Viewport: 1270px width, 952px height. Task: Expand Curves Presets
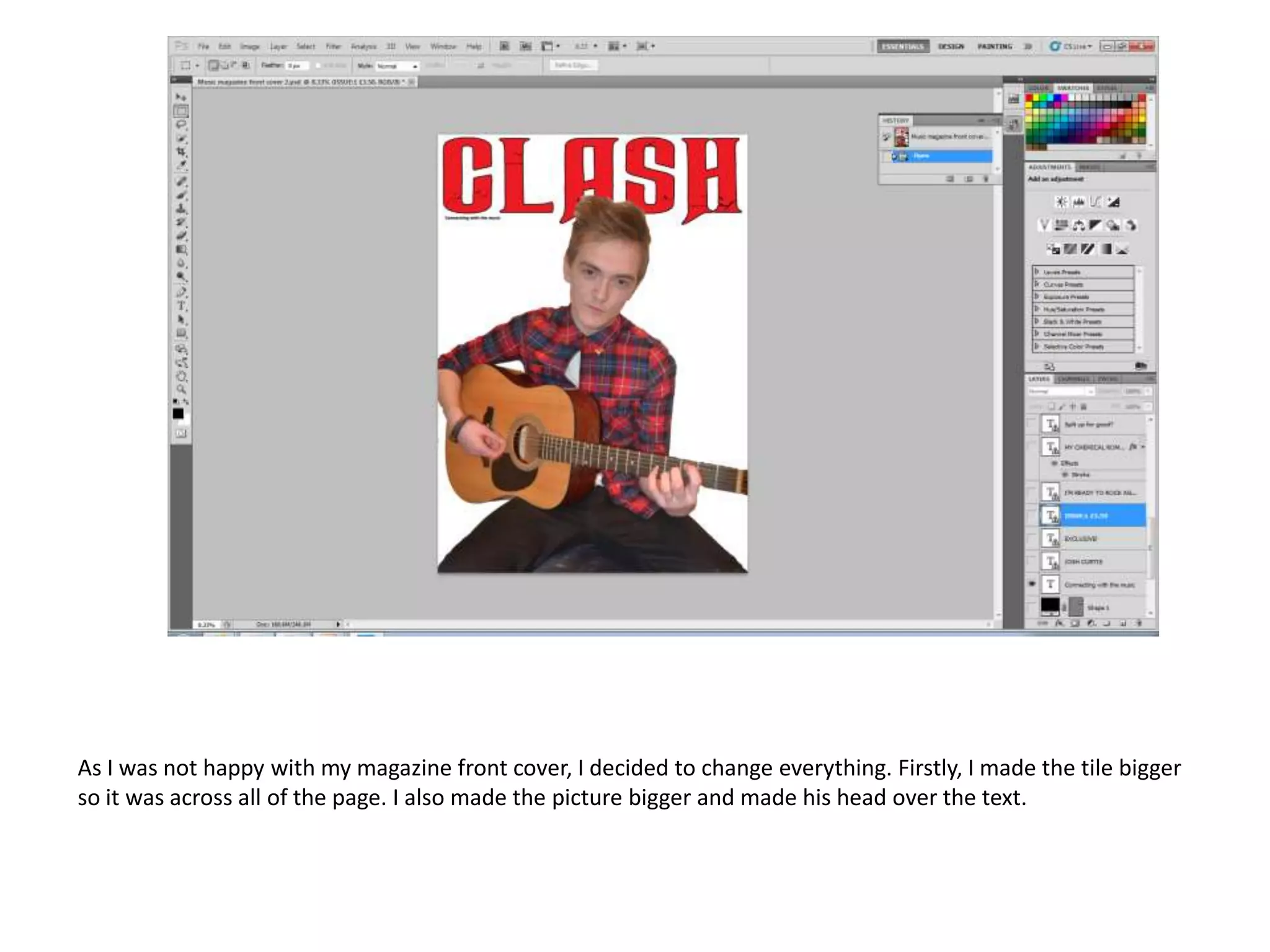pos(1036,284)
